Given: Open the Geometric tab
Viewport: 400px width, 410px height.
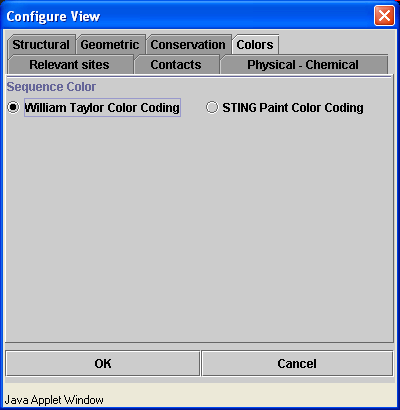Looking at the screenshot, I should click(110, 44).
